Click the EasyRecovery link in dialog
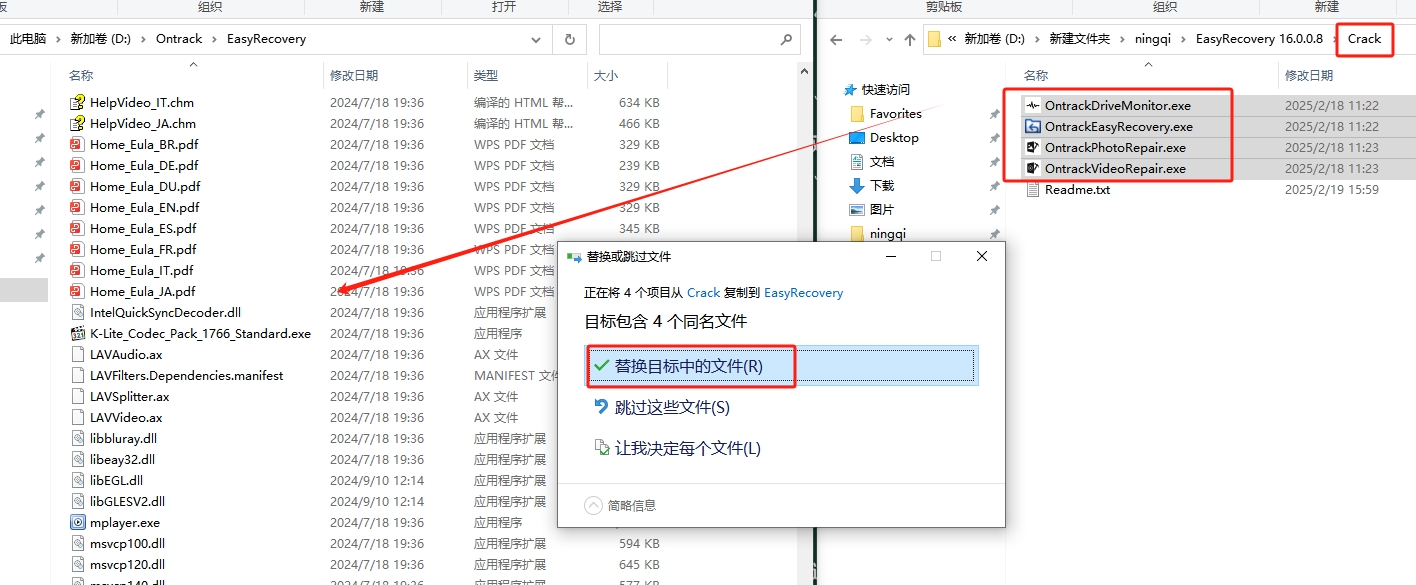The width and height of the screenshot is (1416, 585). click(803, 293)
